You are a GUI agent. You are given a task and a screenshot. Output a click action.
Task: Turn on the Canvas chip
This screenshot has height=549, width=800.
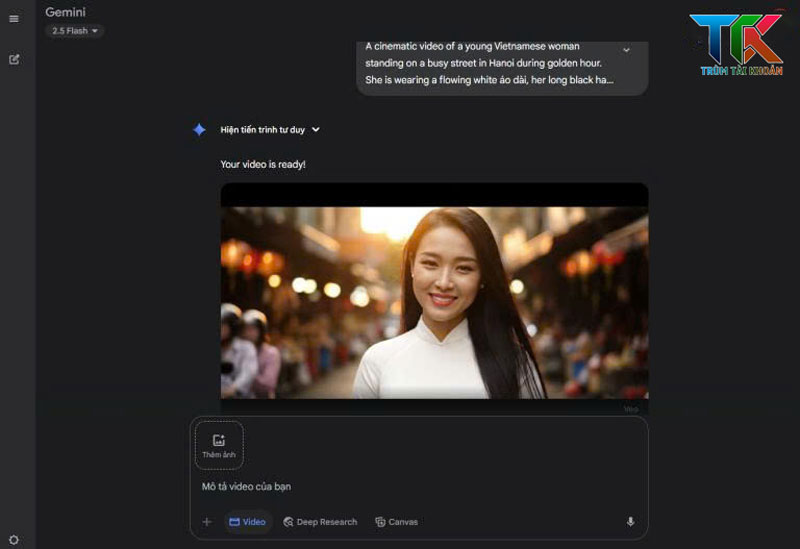point(396,522)
